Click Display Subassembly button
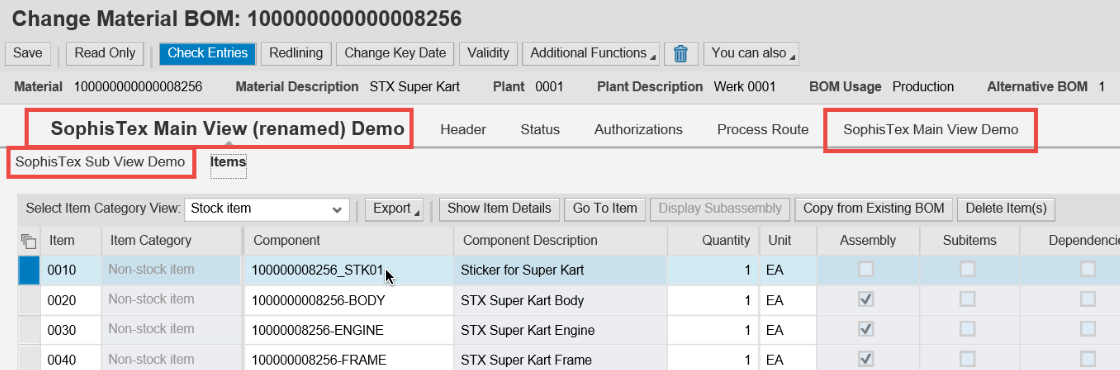The height and width of the screenshot is (370, 1120). pos(720,209)
